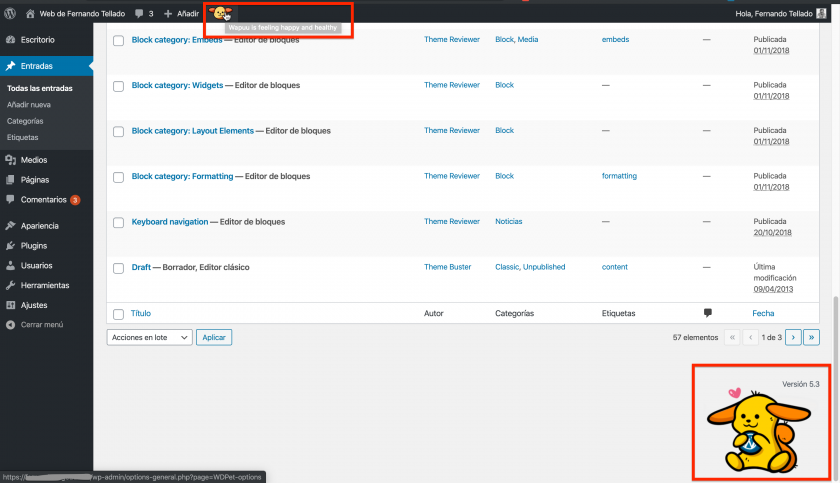Viewport: 840px width, 483px height.
Task: Click the Añadir plus icon
Action: (168, 14)
